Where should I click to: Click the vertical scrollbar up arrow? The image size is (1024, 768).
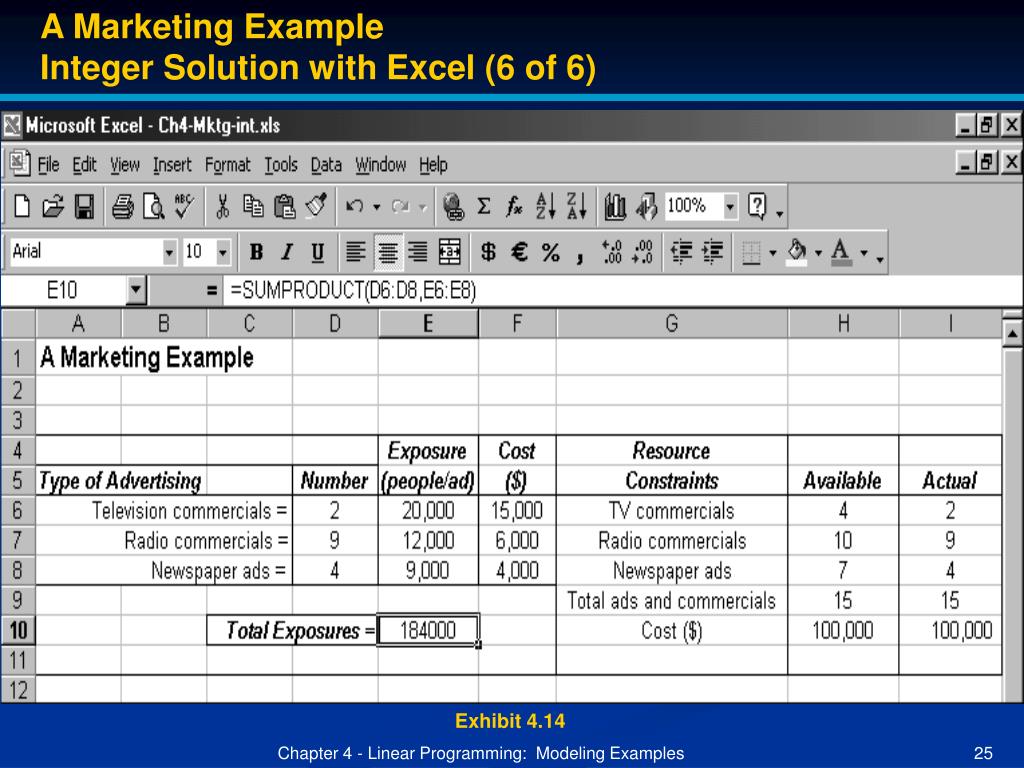(x=1012, y=334)
